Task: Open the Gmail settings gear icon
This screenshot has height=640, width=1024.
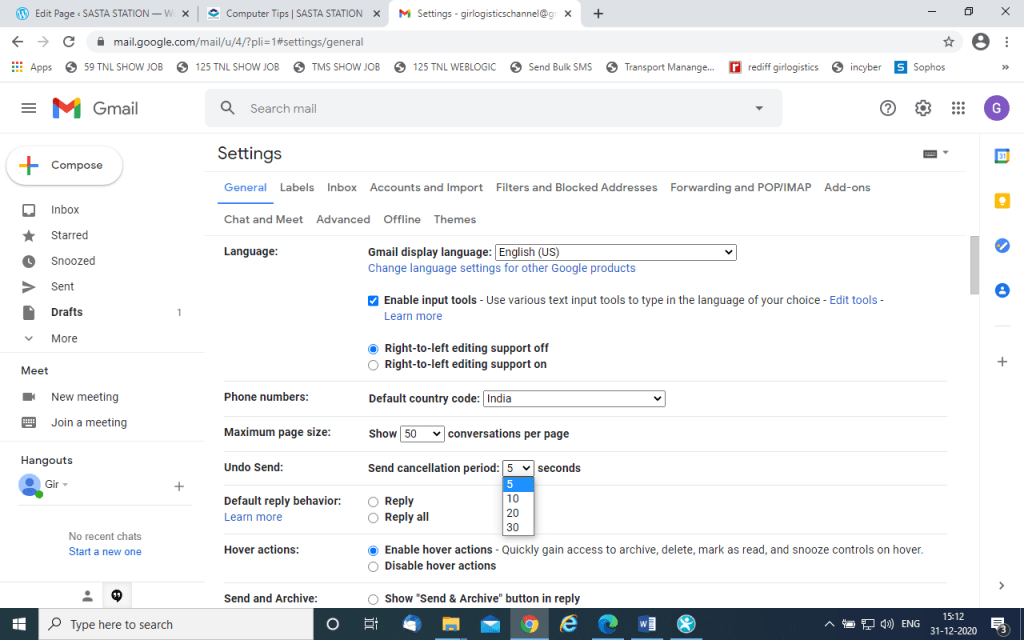Action: pos(923,108)
